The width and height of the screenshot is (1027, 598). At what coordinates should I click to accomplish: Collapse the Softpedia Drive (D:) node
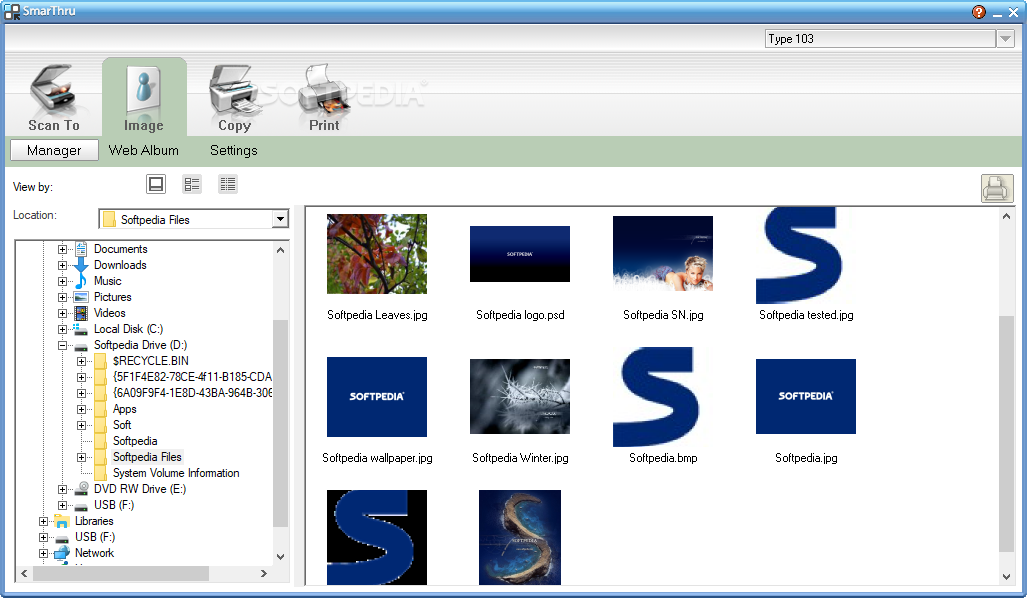pos(62,345)
